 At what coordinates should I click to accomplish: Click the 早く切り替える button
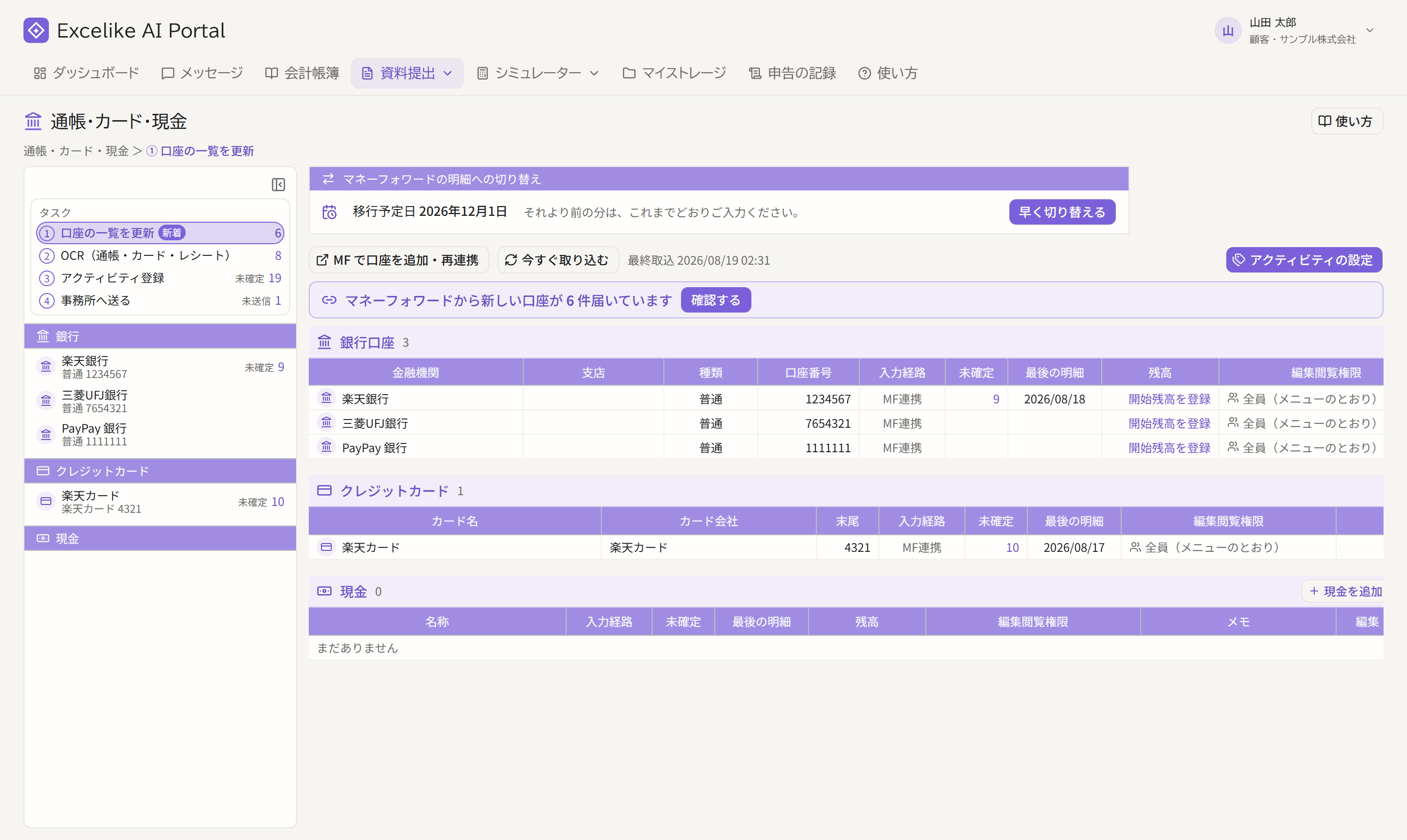1062,212
